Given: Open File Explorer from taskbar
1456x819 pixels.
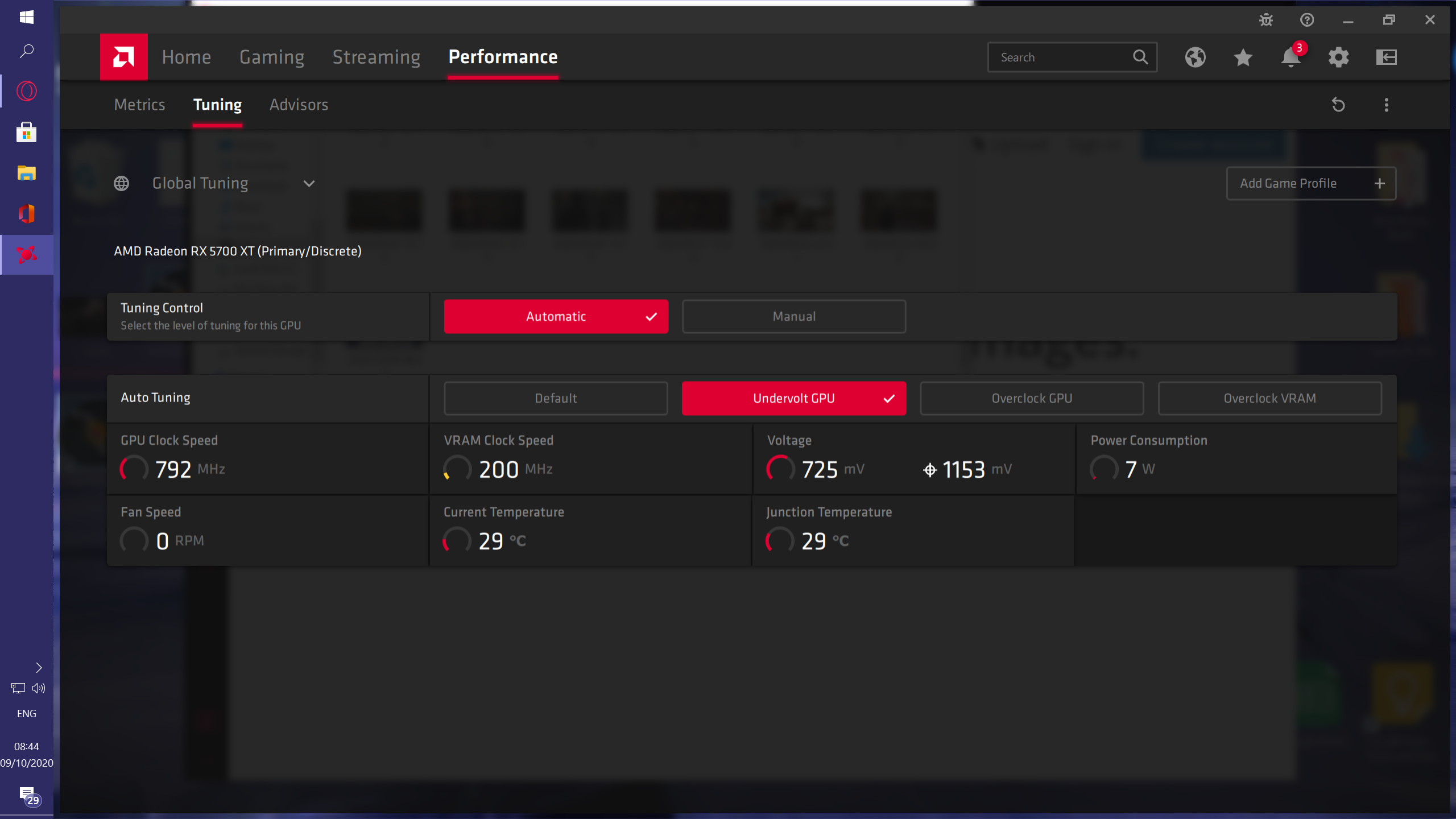Looking at the screenshot, I should pyautogui.click(x=27, y=173).
